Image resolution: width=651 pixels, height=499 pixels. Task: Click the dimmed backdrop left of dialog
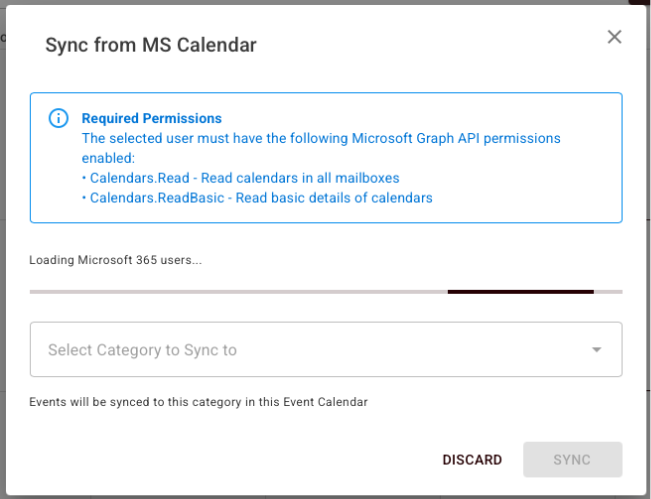pyautogui.click(x=2, y=250)
